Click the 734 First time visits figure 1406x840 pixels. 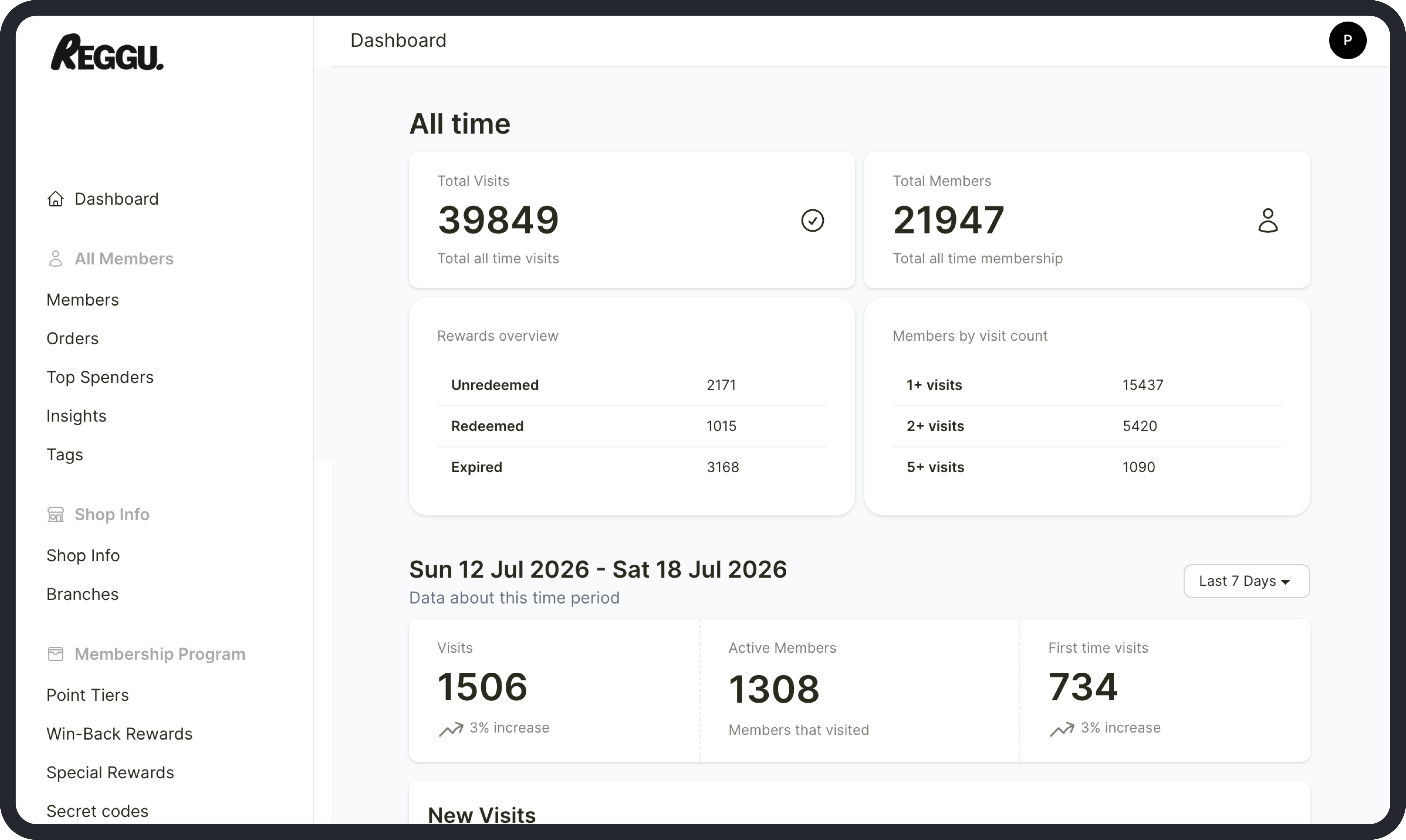point(1083,687)
